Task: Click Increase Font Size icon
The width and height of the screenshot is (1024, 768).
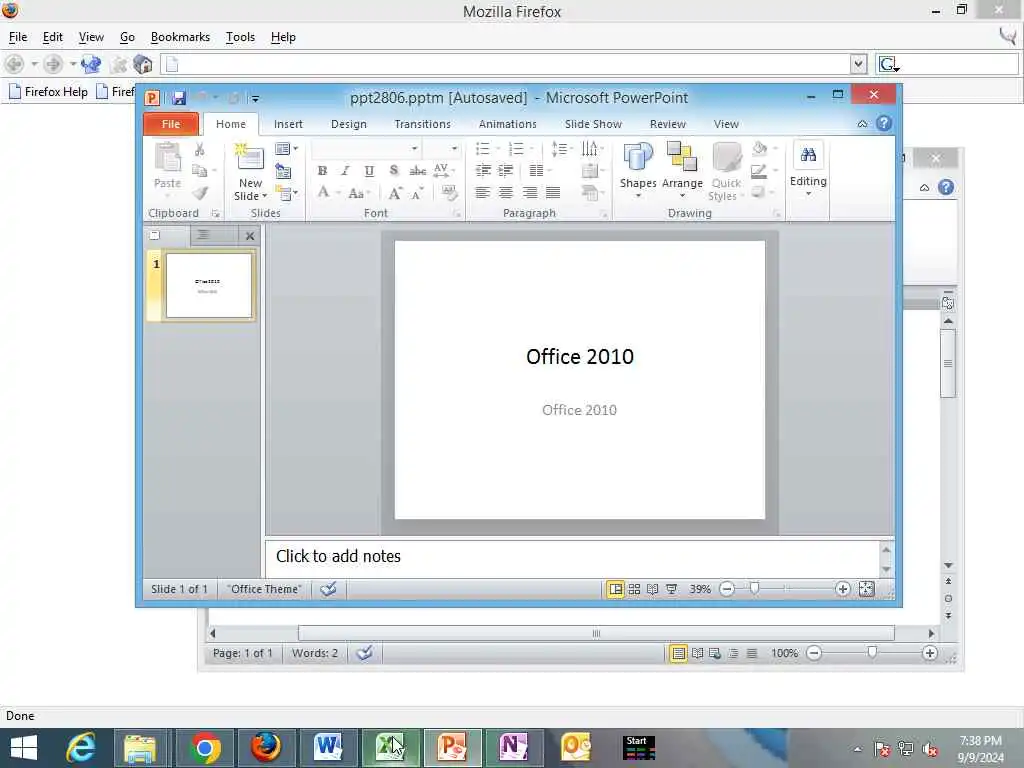Action: pos(395,193)
